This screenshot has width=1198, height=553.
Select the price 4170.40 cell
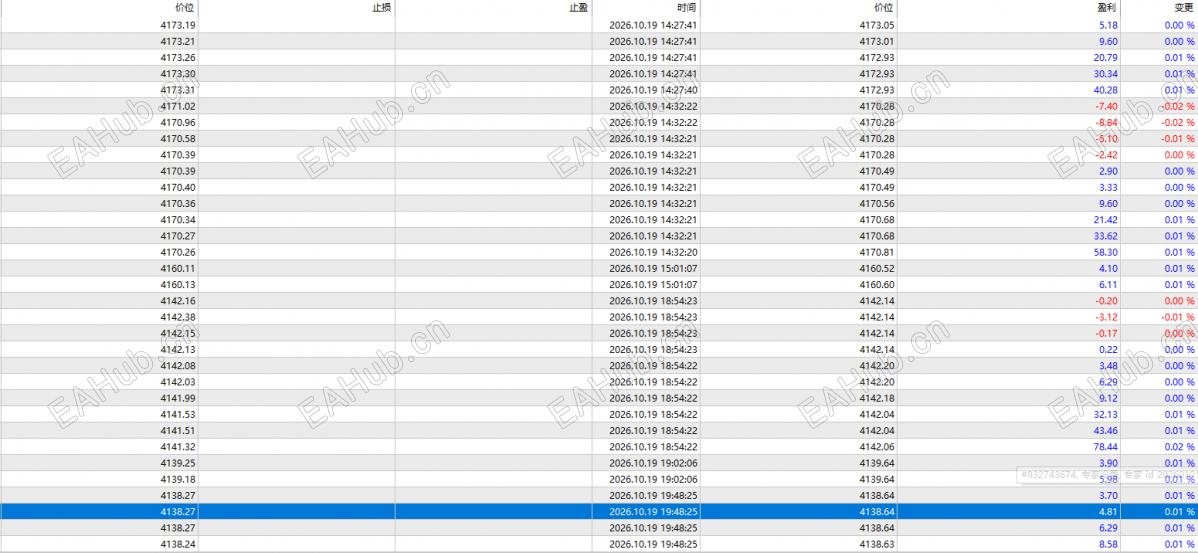coord(177,187)
